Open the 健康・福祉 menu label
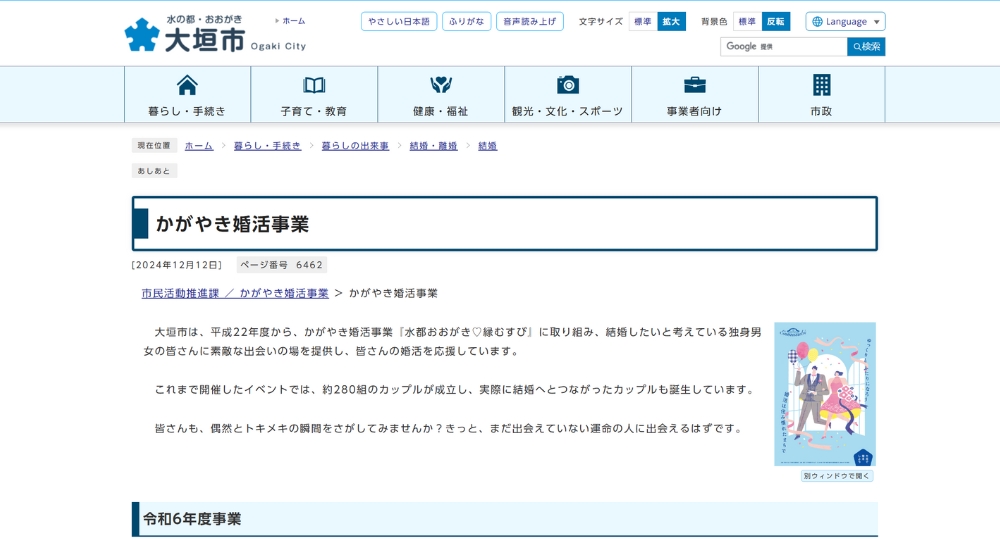The image size is (1000, 540). tap(441, 111)
